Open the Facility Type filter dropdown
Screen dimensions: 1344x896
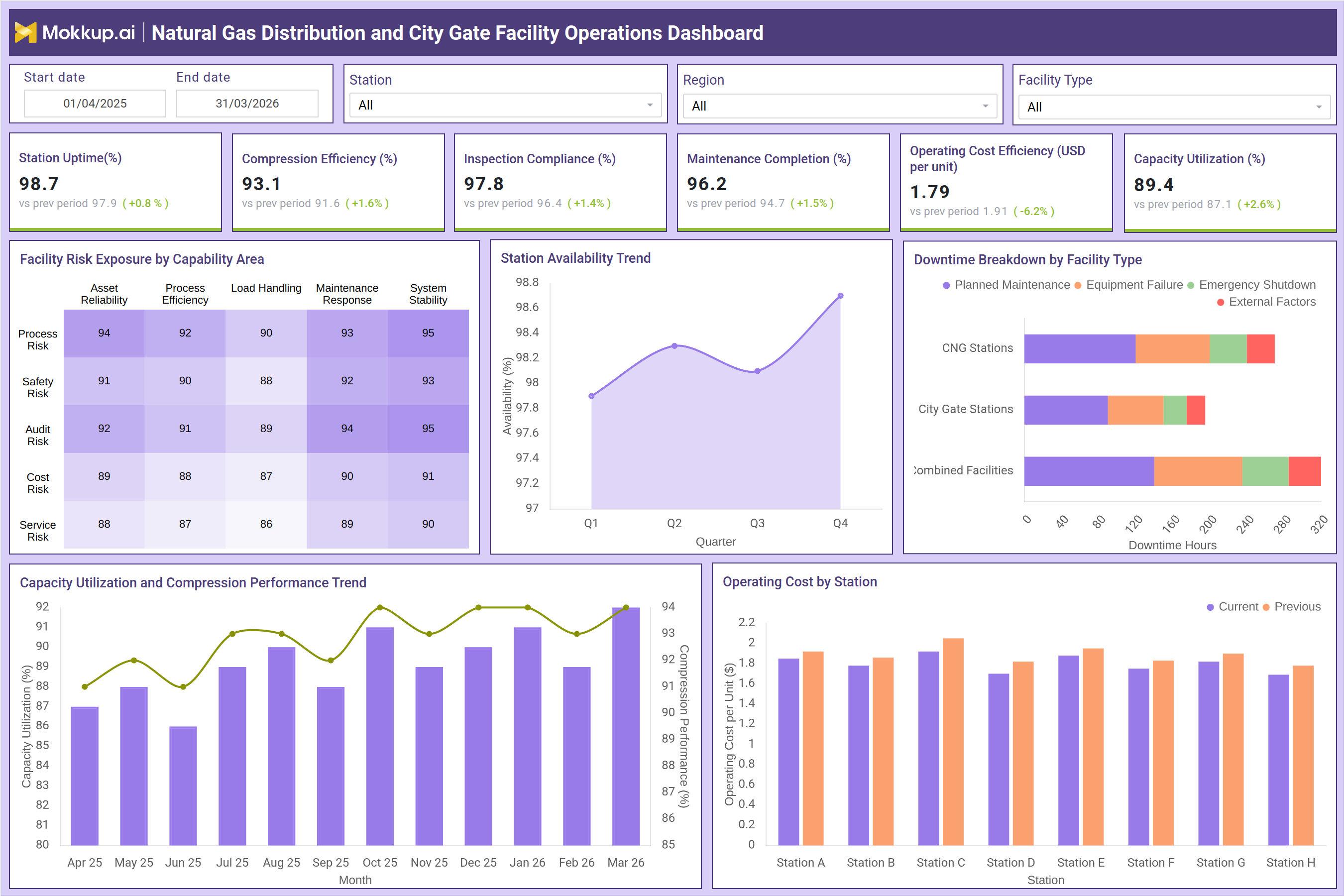1174,107
